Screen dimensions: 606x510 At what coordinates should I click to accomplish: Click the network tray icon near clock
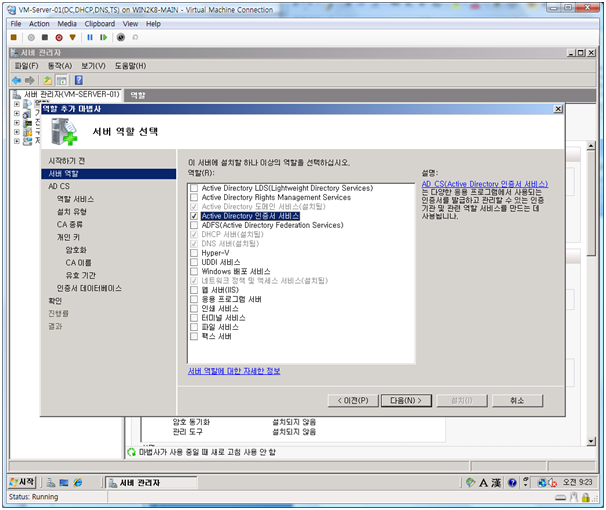542,483
